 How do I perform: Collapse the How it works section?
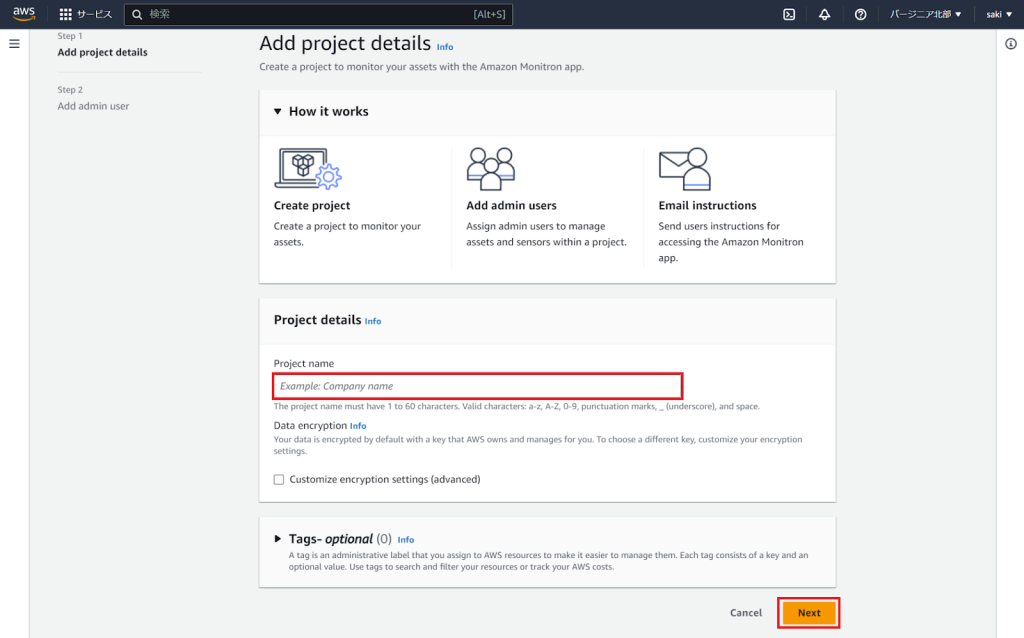point(278,112)
